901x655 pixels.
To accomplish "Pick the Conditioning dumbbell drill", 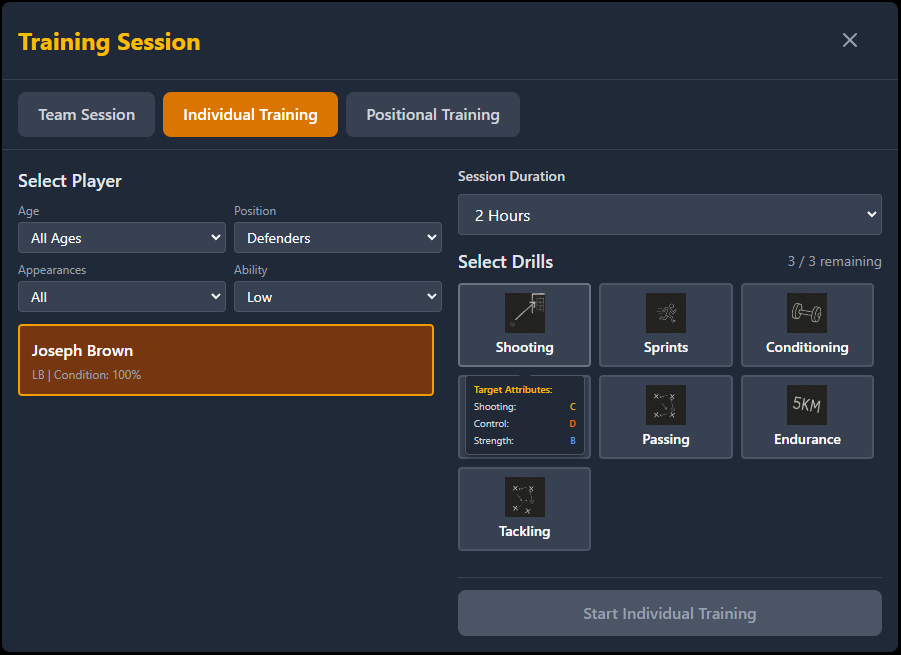I will 807,324.
